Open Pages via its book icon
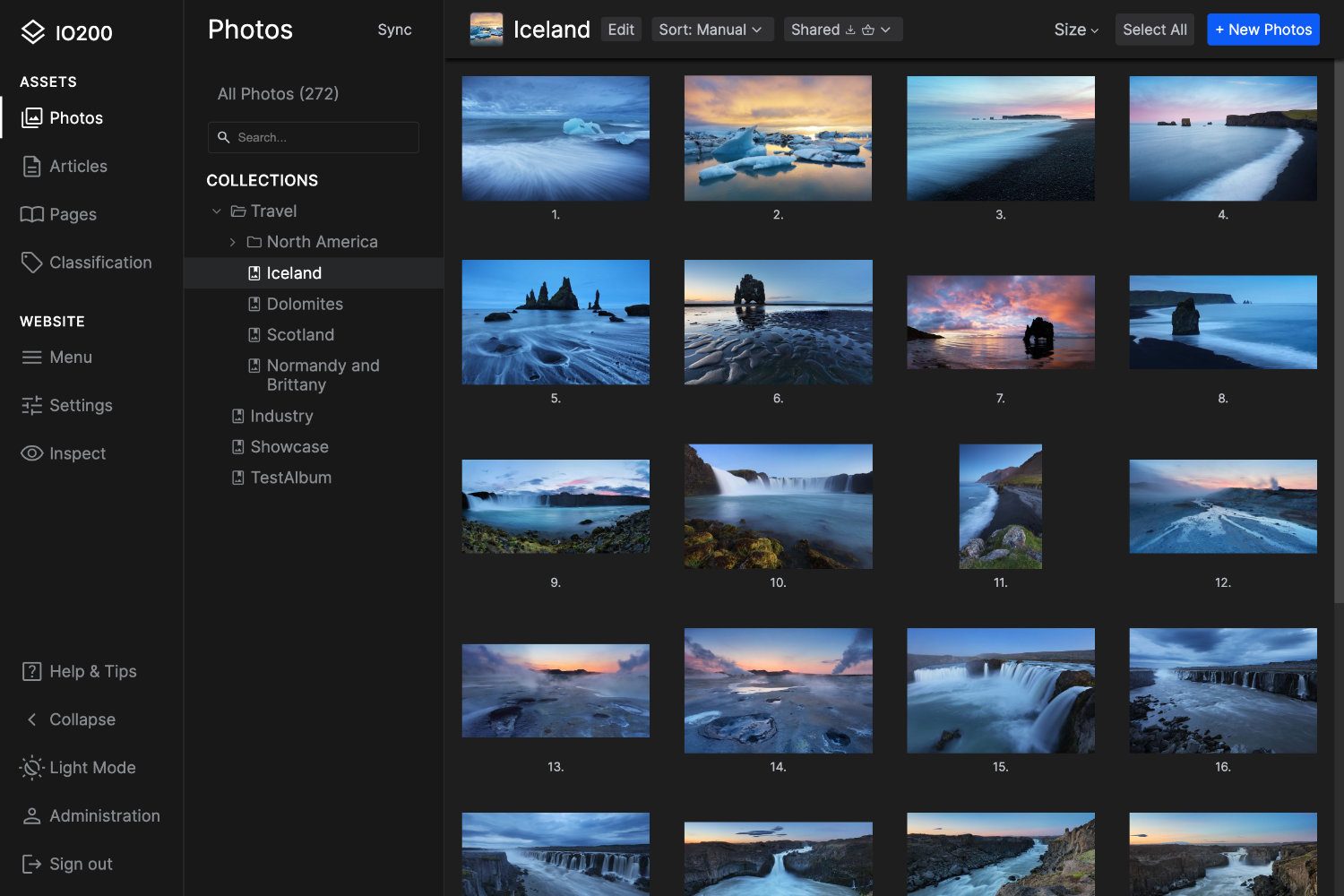Viewport: 1344px width, 896px height. pos(32,214)
